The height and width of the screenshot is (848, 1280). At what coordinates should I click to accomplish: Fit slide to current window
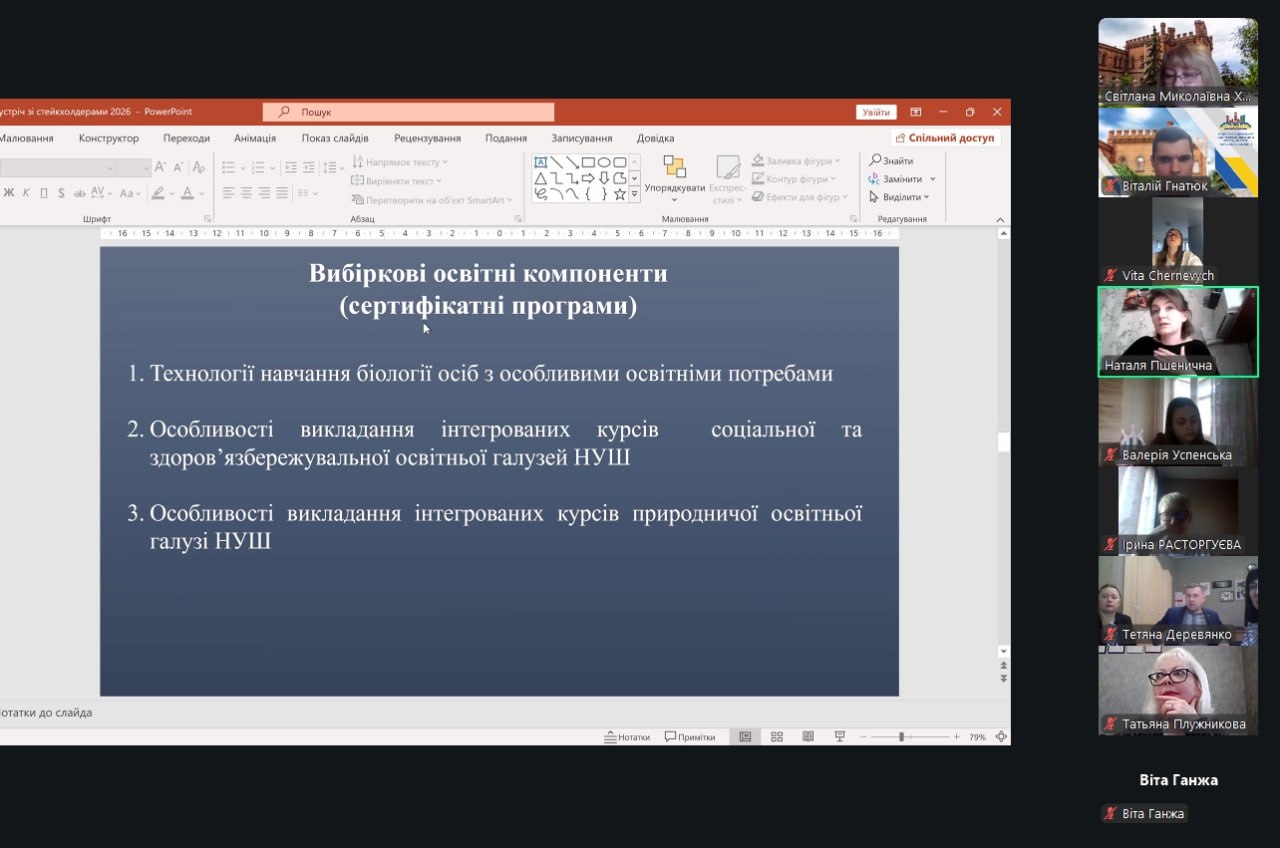tap(1001, 737)
